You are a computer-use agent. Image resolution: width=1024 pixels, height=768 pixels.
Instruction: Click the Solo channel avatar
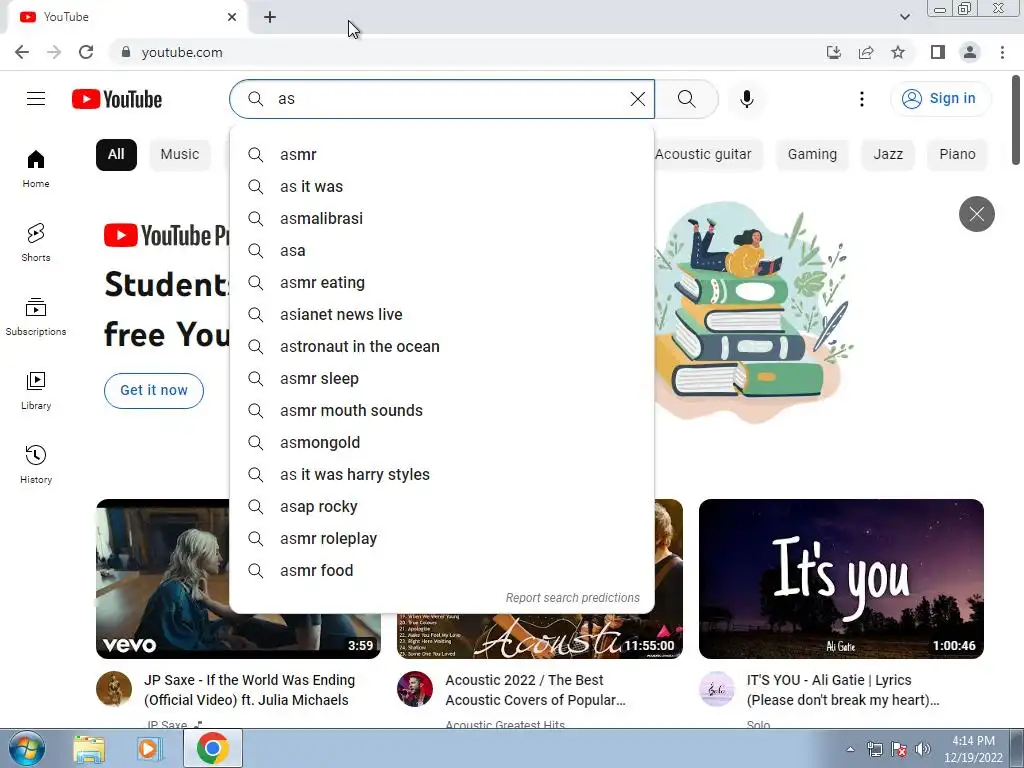[x=717, y=689]
